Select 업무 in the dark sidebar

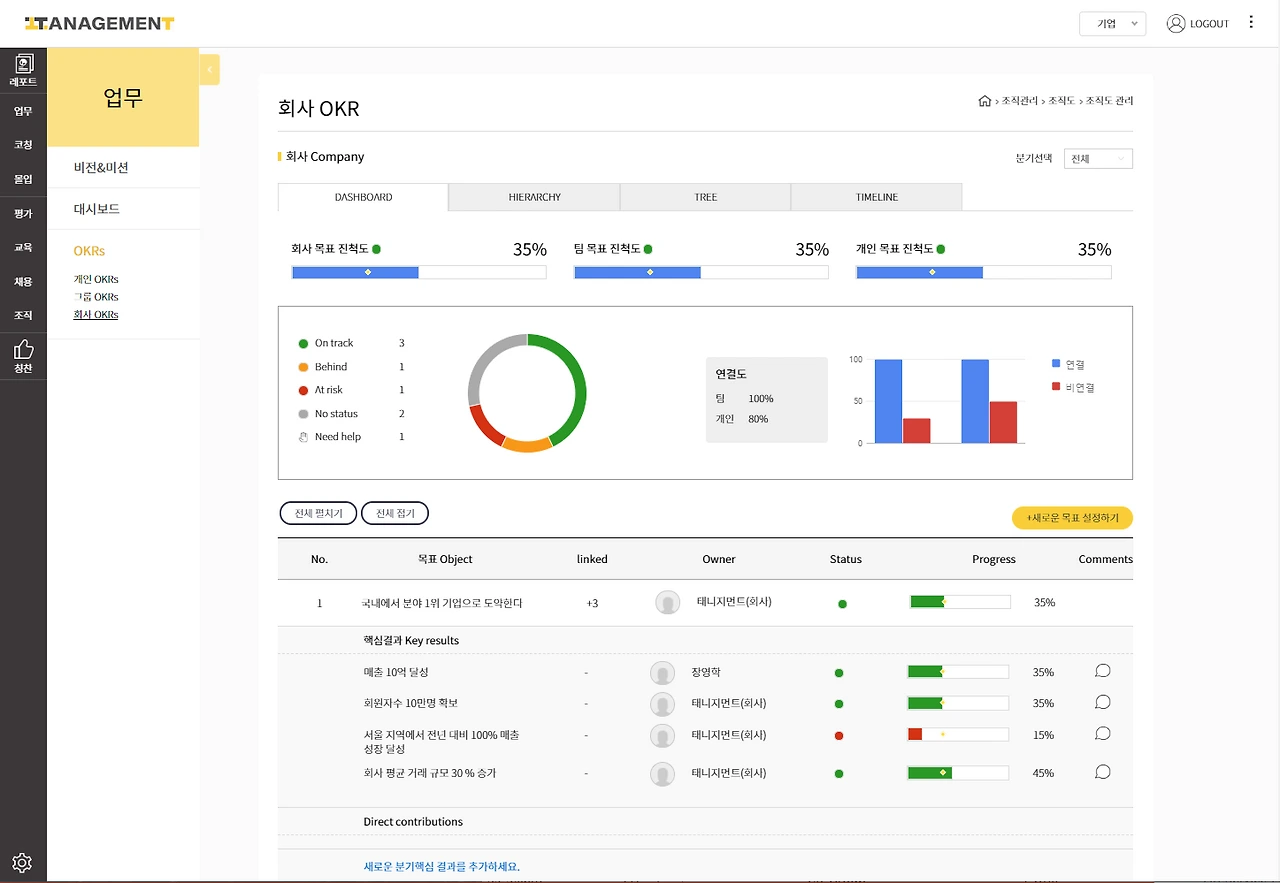click(x=23, y=111)
